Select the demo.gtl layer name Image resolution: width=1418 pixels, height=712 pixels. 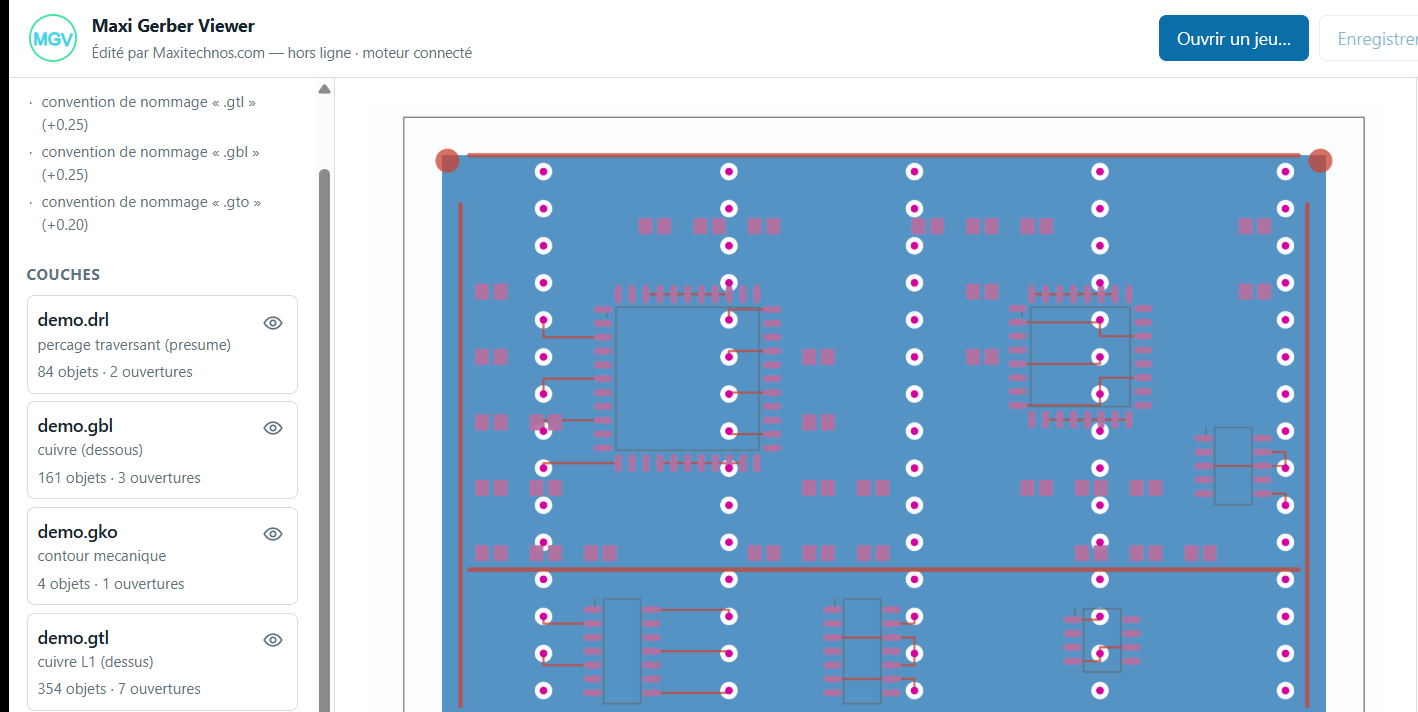73,638
